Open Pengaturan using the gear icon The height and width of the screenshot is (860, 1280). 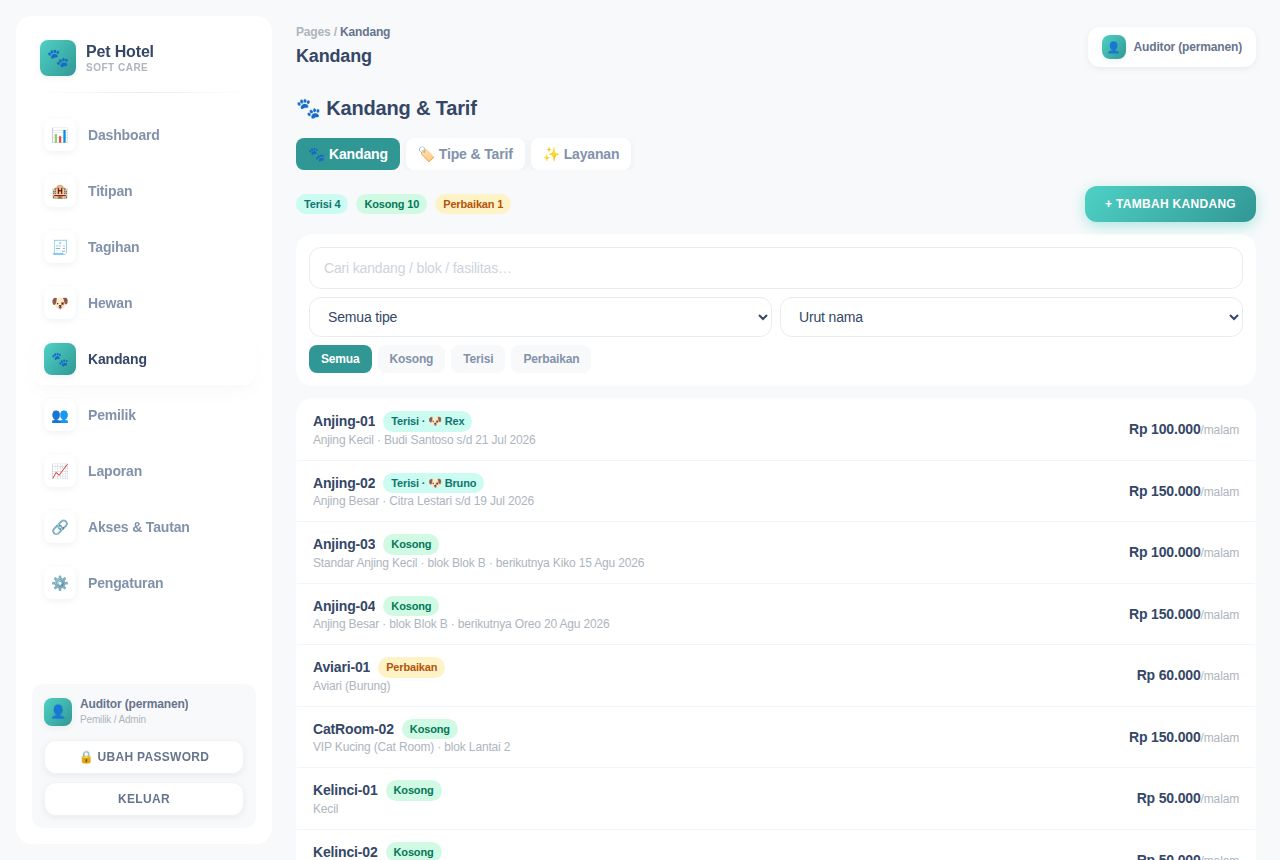click(x=60, y=583)
